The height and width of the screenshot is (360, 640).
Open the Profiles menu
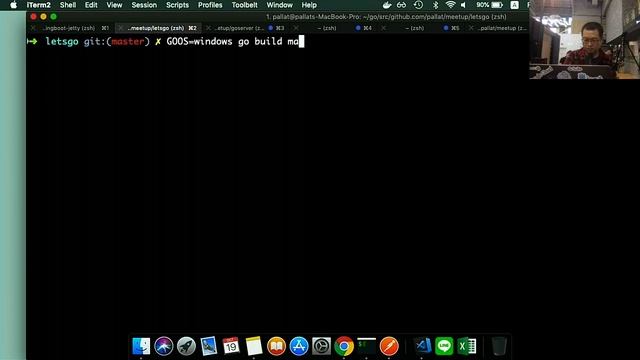[x=210, y=5]
